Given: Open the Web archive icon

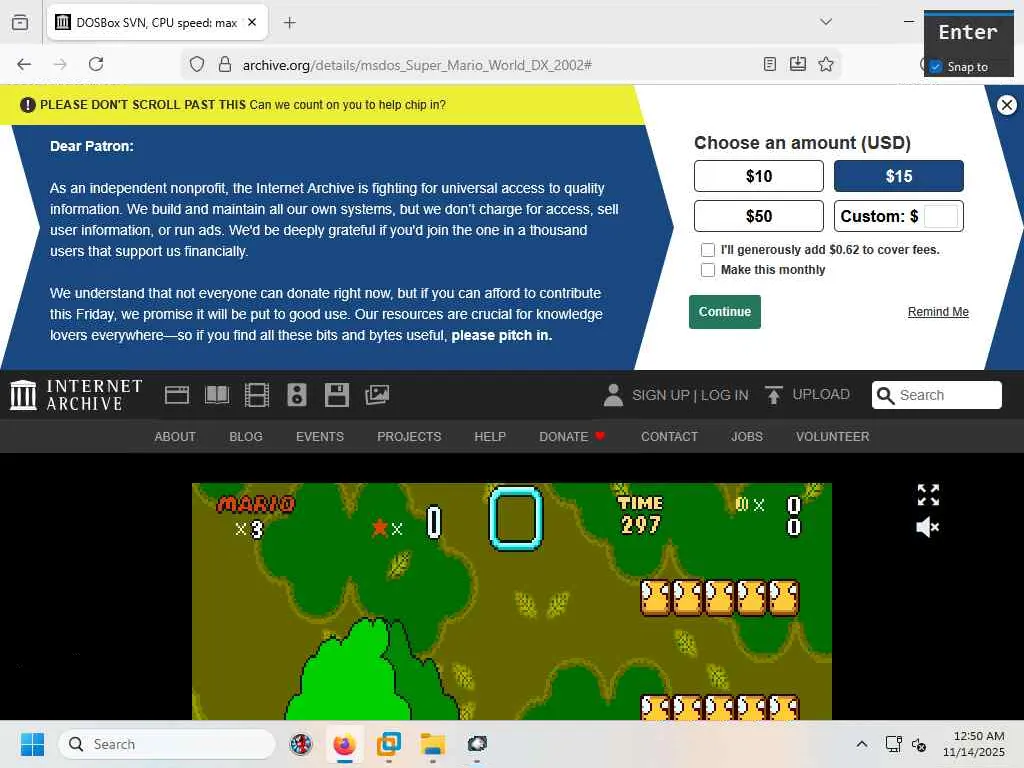Looking at the screenshot, I should (176, 395).
